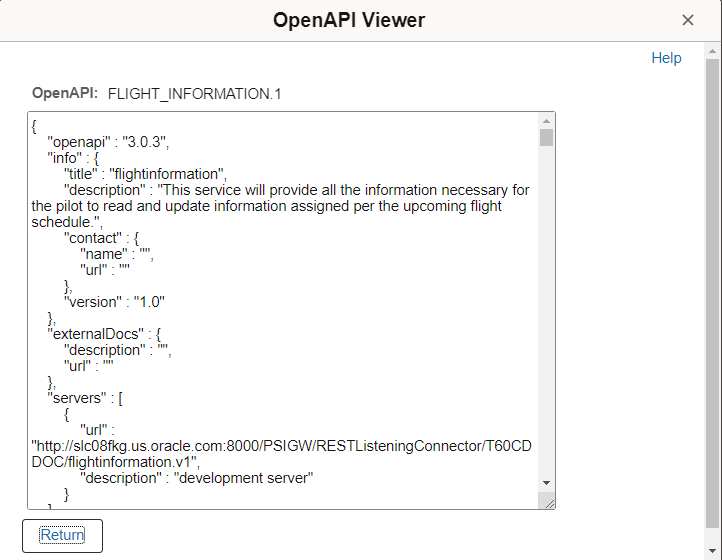This screenshot has width=722, height=560.
Task: Click the text area's scroll down arrow
Action: [x=547, y=483]
